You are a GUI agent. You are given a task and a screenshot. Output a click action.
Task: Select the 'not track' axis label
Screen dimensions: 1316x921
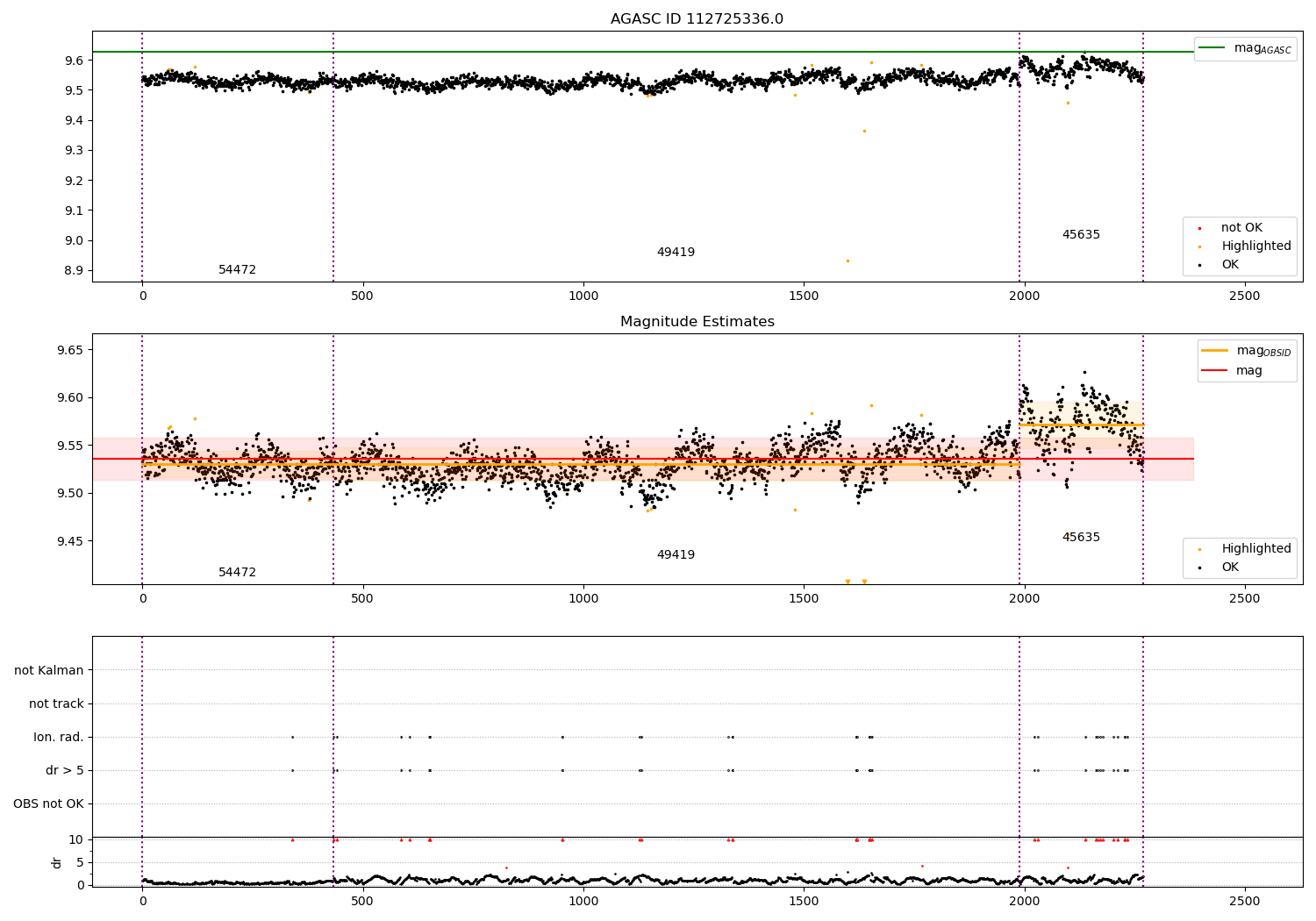coord(56,703)
